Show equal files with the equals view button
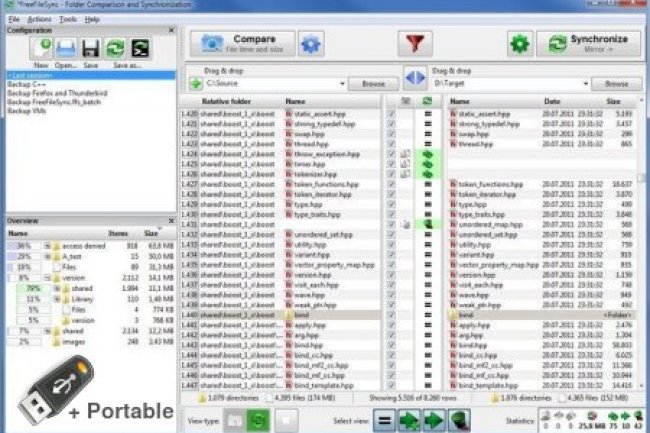 [x=384, y=420]
